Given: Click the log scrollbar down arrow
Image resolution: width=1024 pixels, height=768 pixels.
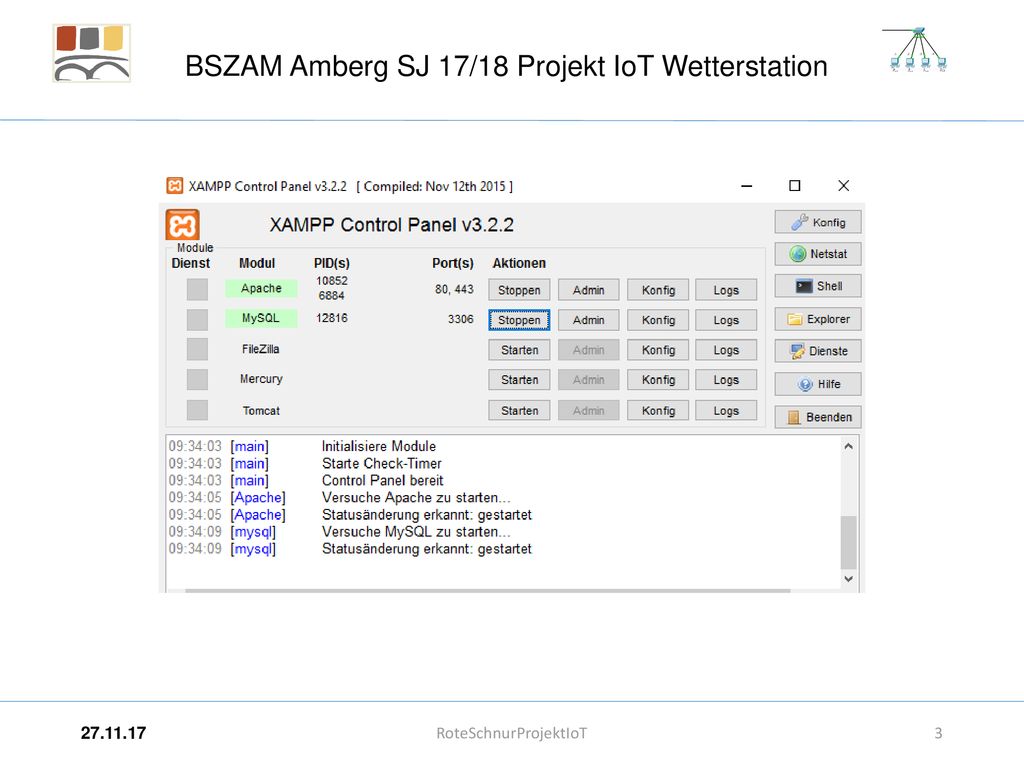Looking at the screenshot, I should [x=848, y=579].
